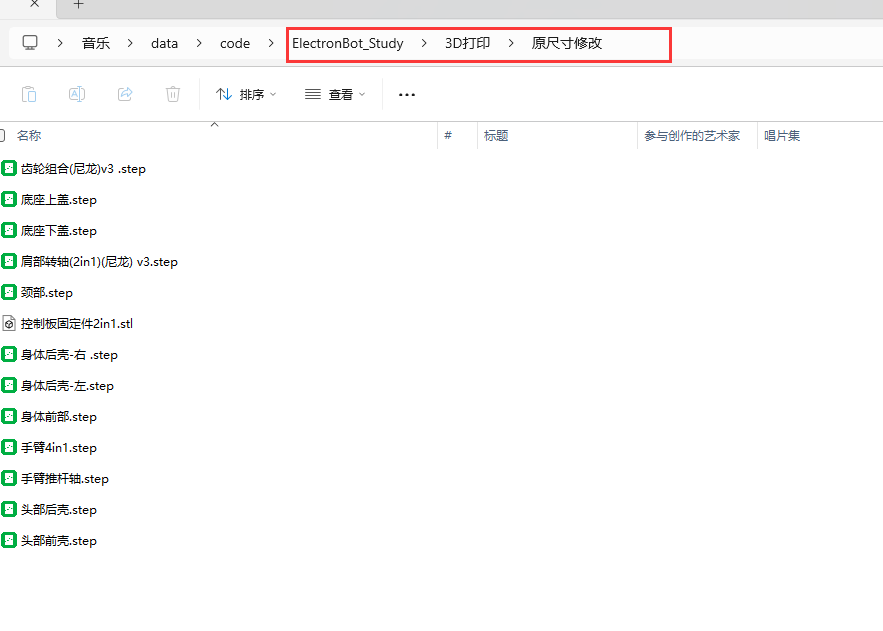Sort by 标题 column header
Image resolution: width=883 pixels, height=631 pixels.
pos(496,136)
